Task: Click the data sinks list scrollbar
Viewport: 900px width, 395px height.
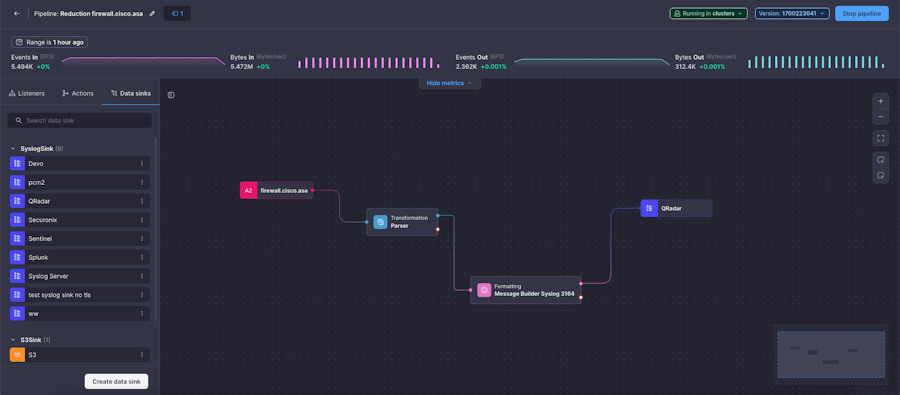Action: click(x=157, y=230)
